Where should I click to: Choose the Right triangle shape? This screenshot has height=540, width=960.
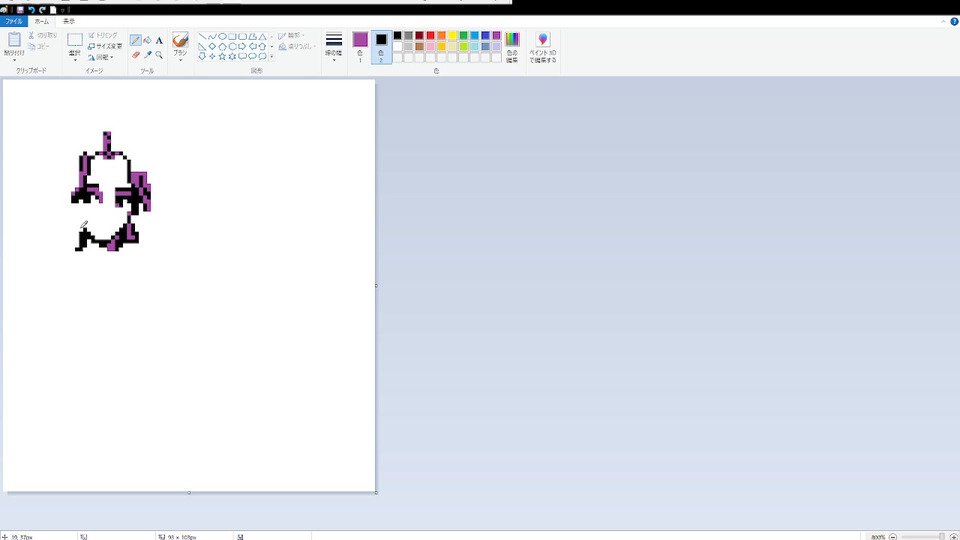202,47
